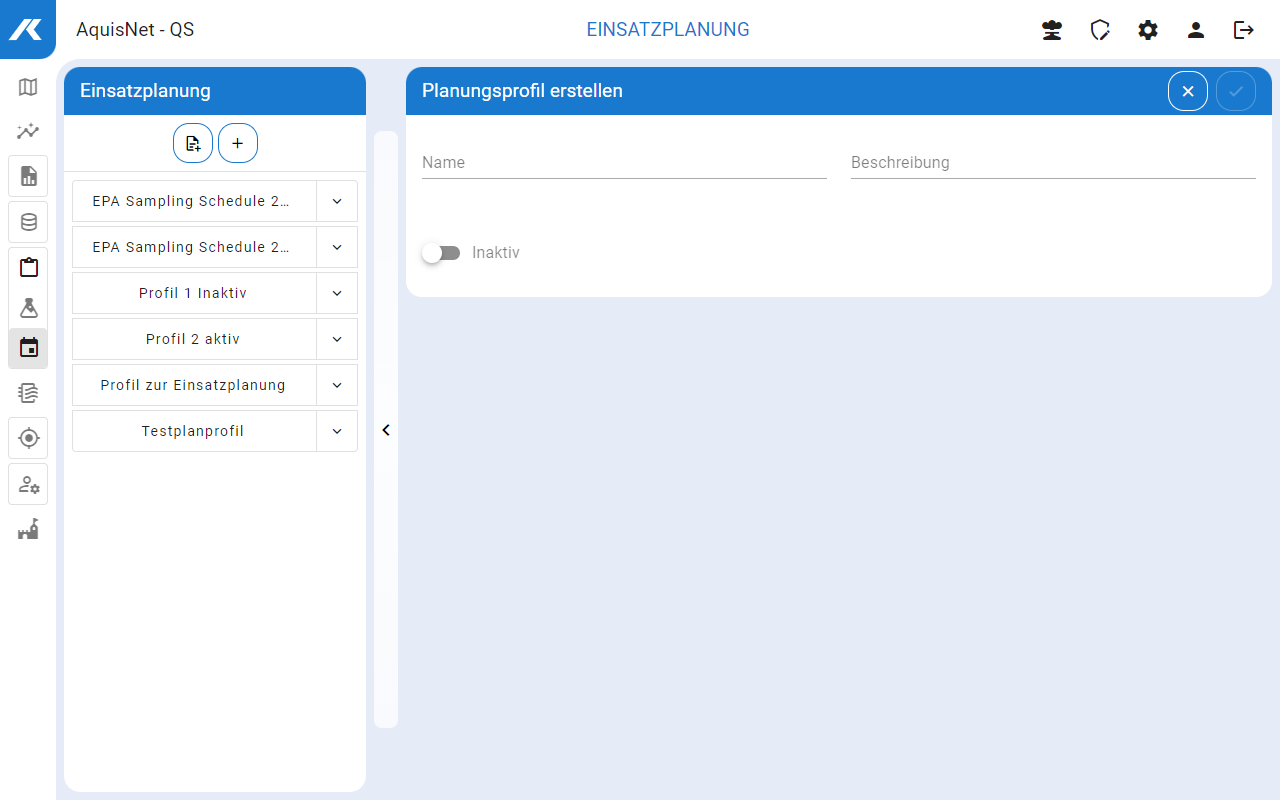This screenshot has width=1280, height=800.
Task: Click the shield edit icon in header
Action: point(1100,30)
